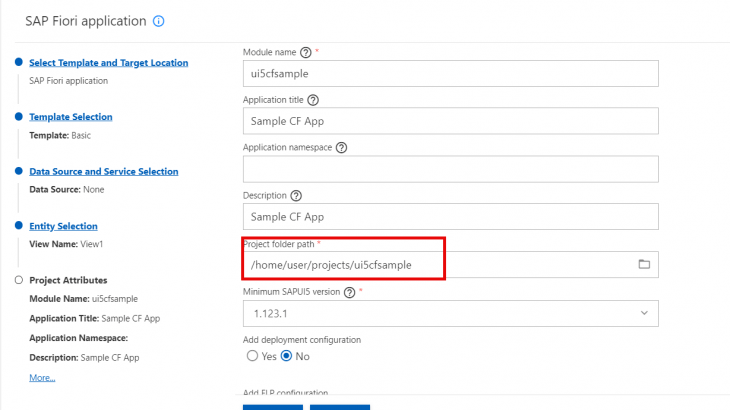
Task: Go to Data Source and Service Selection step
Action: pos(104,171)
